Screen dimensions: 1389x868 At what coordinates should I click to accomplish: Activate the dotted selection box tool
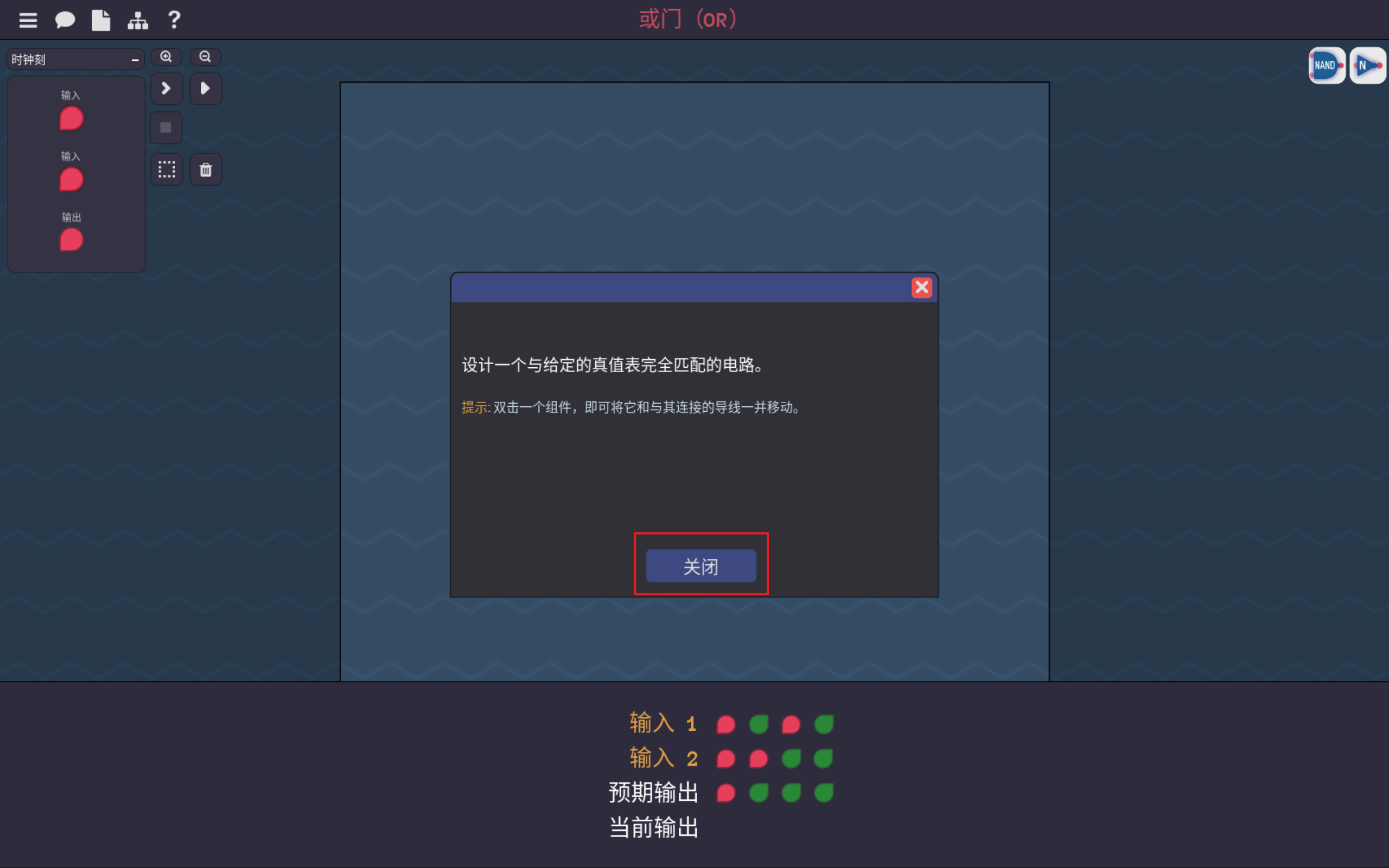[167, 169]
